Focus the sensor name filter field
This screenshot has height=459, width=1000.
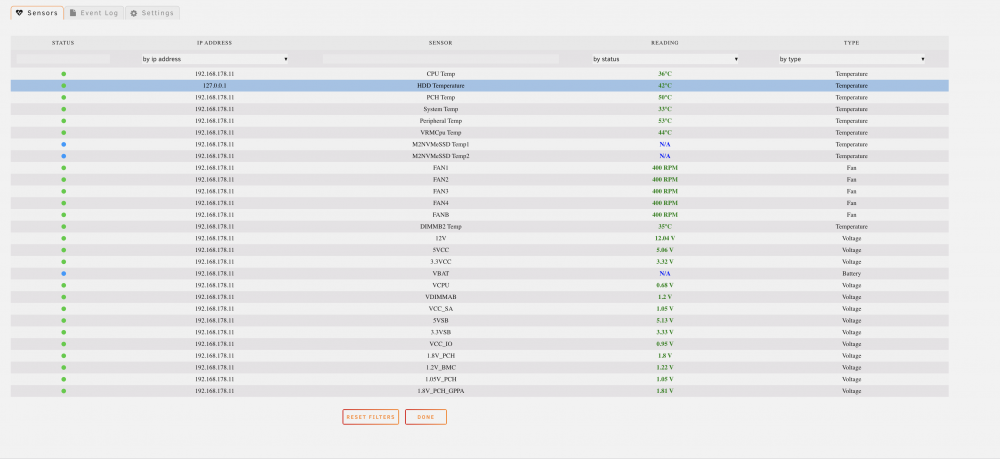(x=440, y=59)
